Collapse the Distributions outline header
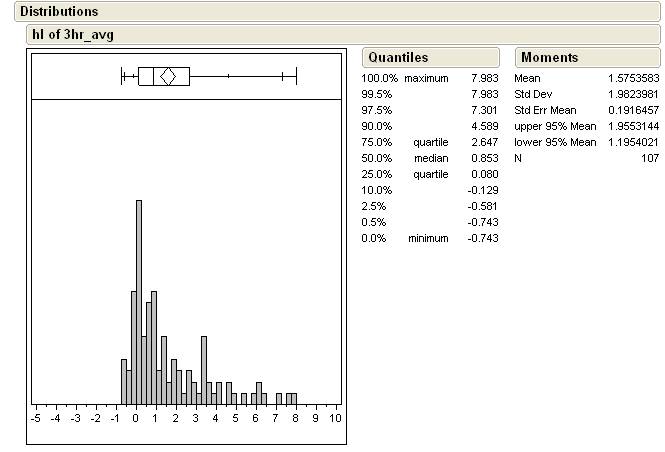Screen dimensions: 665x452 (59, 12)
